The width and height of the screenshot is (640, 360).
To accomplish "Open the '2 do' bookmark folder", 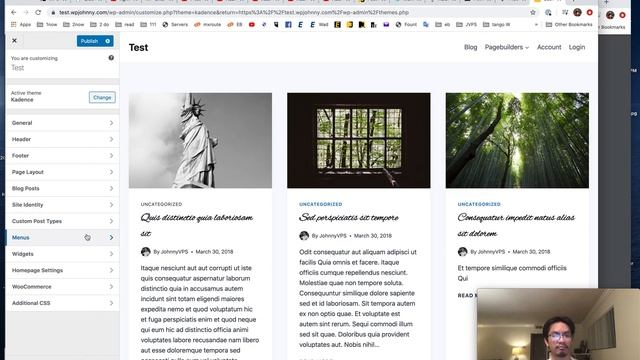I will tap(100, 24).
